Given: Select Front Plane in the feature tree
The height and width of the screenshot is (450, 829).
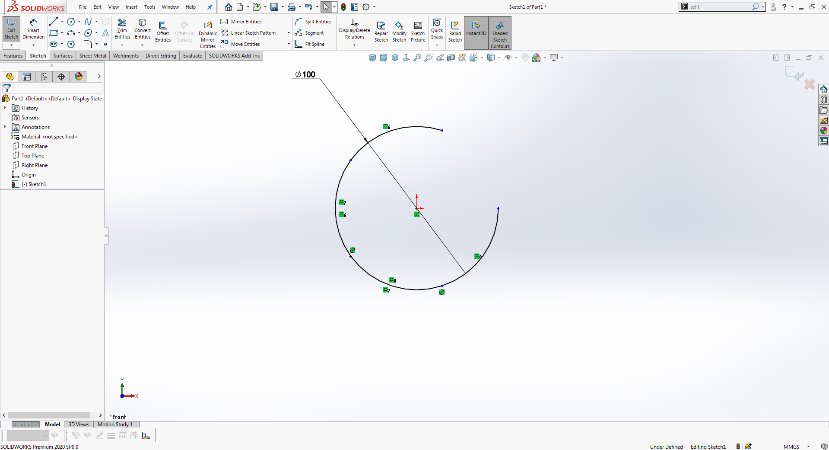Looking at the screenshot, I should (35, 146).
